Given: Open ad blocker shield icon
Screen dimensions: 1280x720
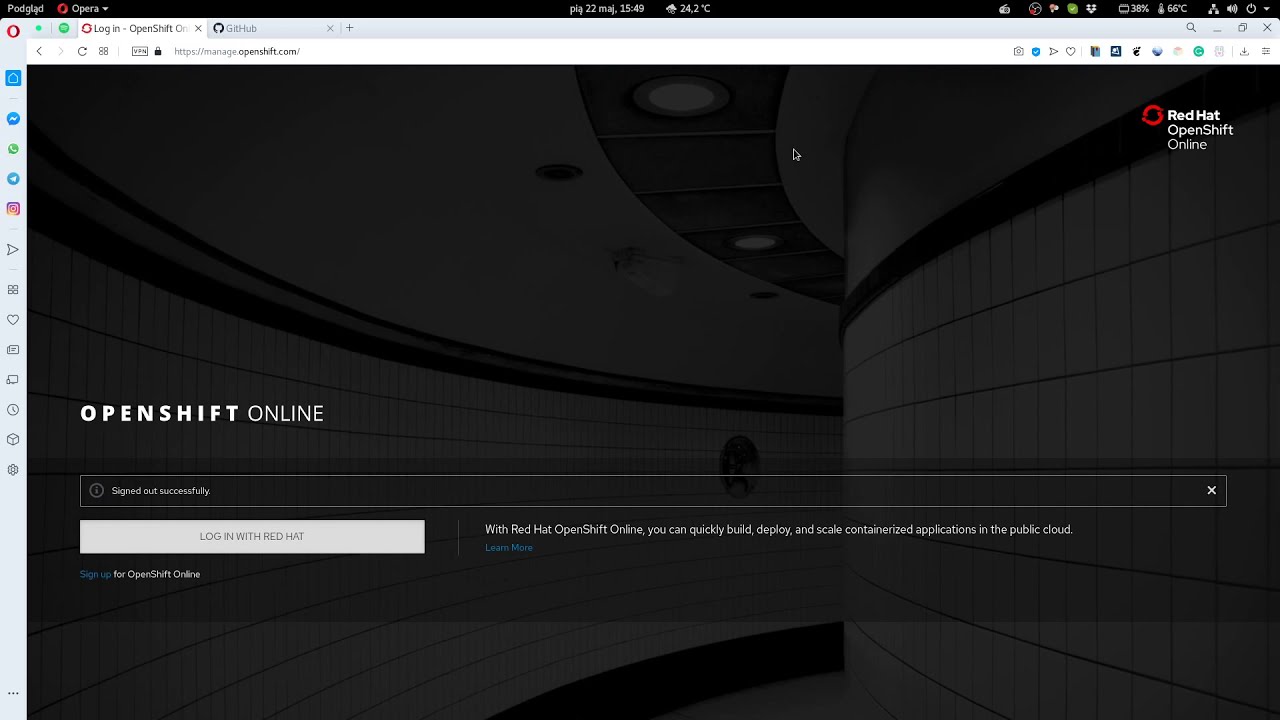Looking at the screenshot, I should [1036, 51].
